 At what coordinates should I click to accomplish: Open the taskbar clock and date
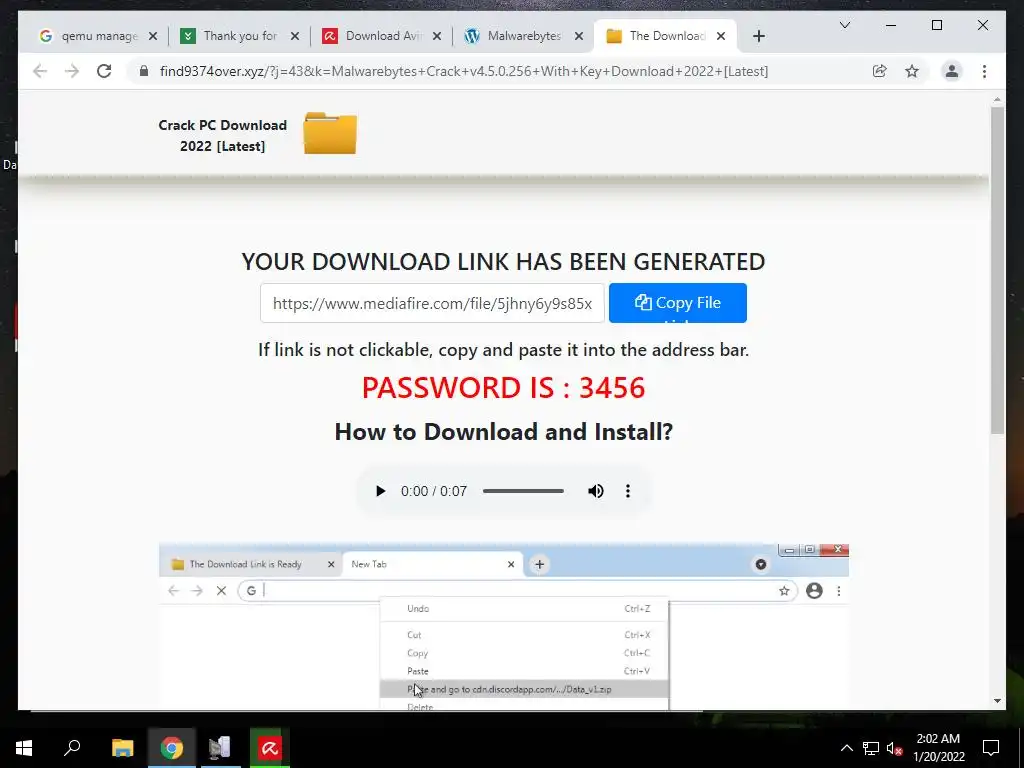pos(938,748)
